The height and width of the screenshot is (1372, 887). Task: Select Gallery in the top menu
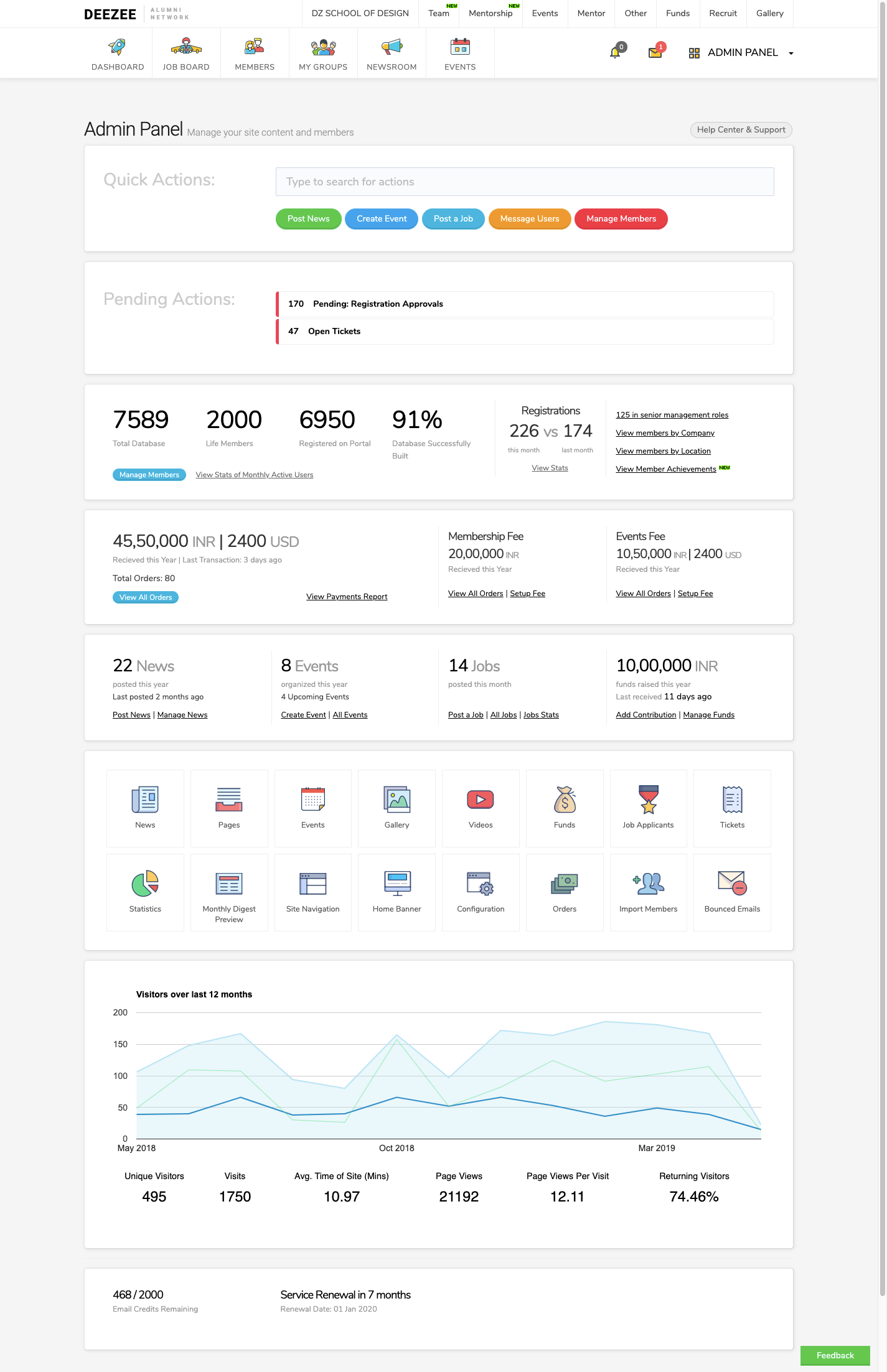pyautogui.click(x=770, y=13)
